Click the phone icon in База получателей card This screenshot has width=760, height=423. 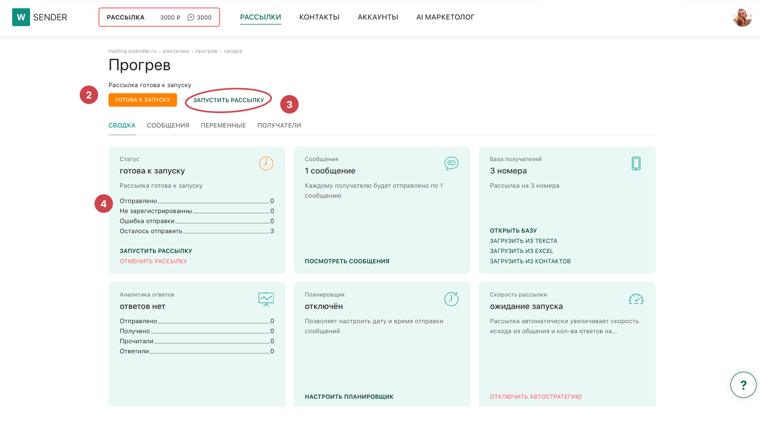pos(636,163)
